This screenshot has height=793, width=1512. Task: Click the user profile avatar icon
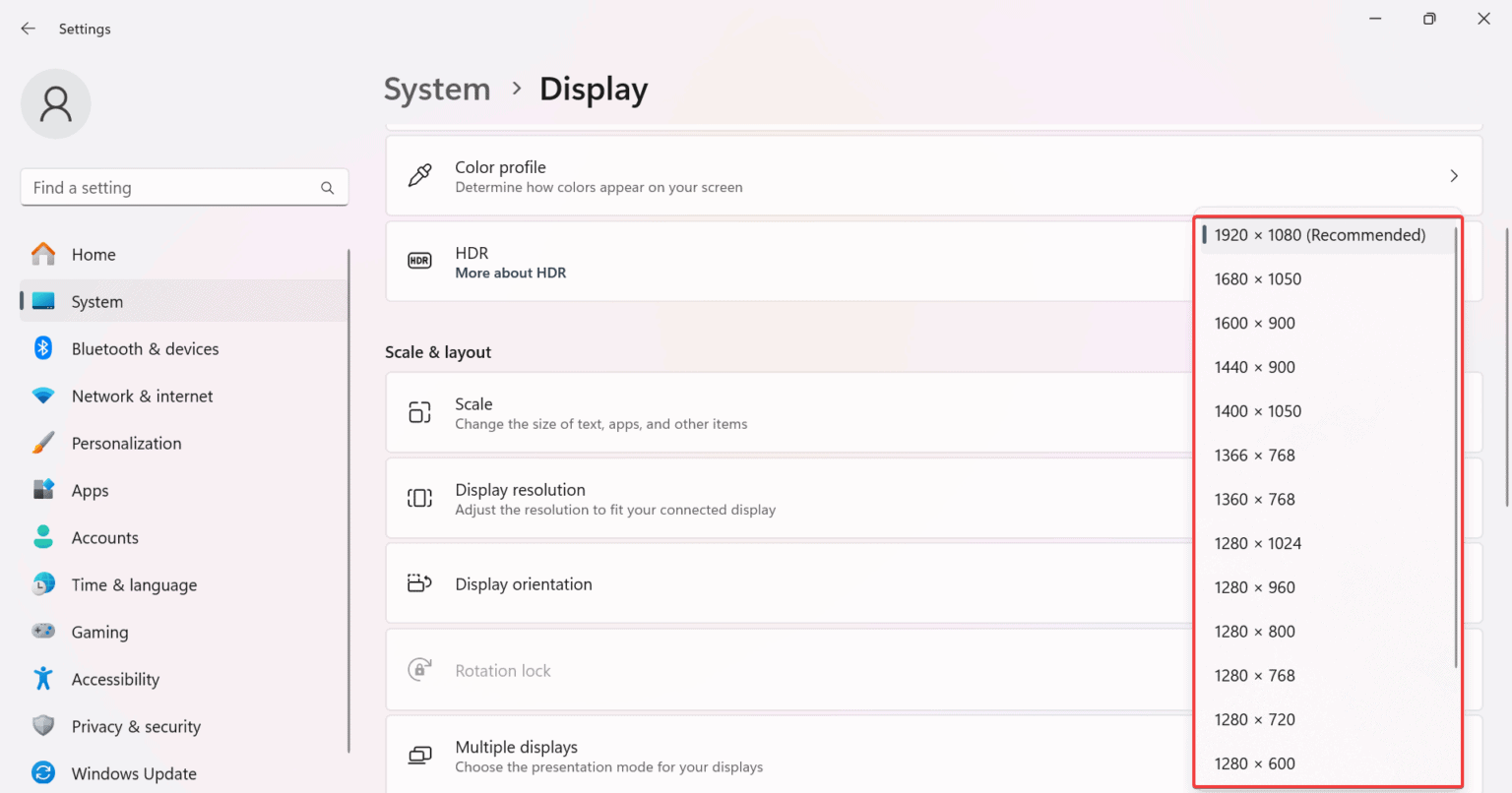point(56,104)
